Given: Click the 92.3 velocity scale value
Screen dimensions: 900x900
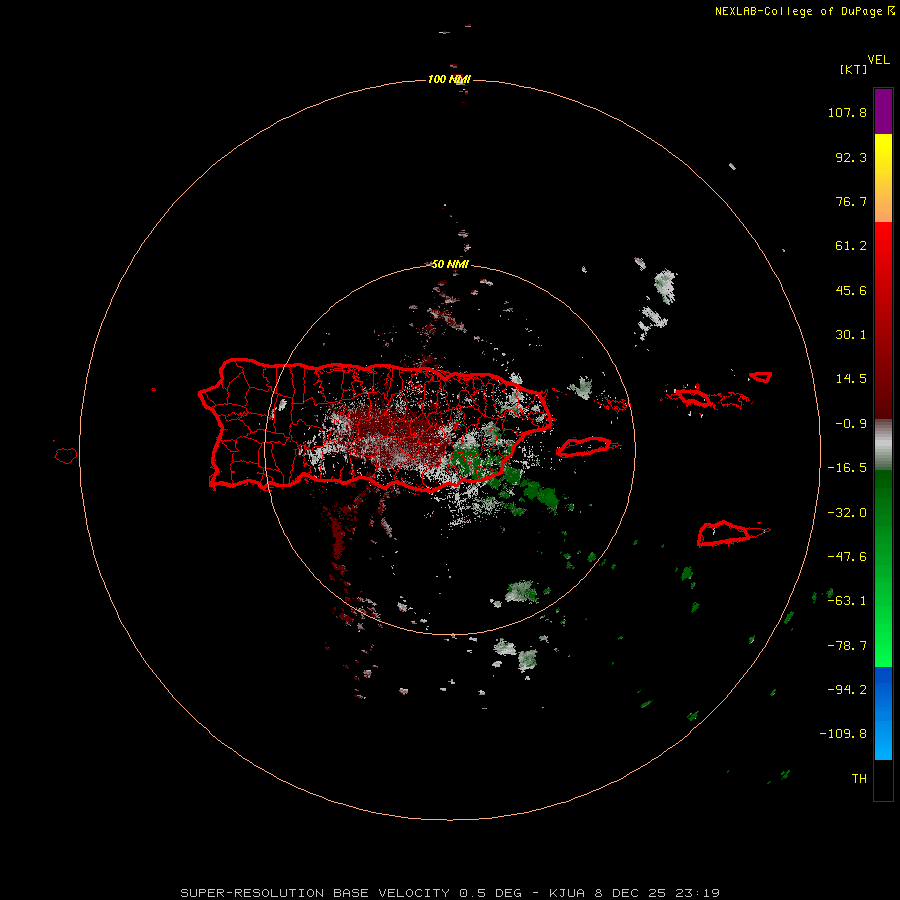Looking at the screenshot, I should pyautogui.click(x=851, y=157).
